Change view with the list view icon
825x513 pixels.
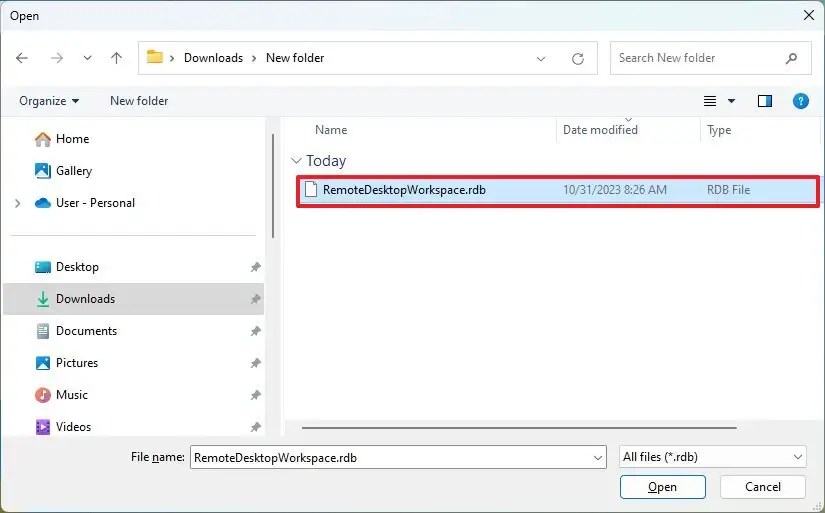pos(710,101)
